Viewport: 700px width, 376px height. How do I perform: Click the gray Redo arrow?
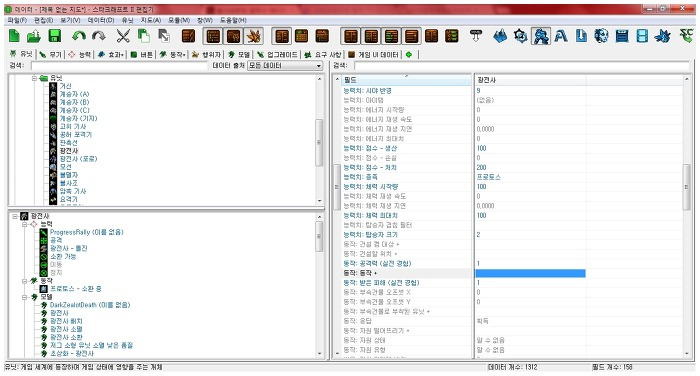tap(99, 36)
